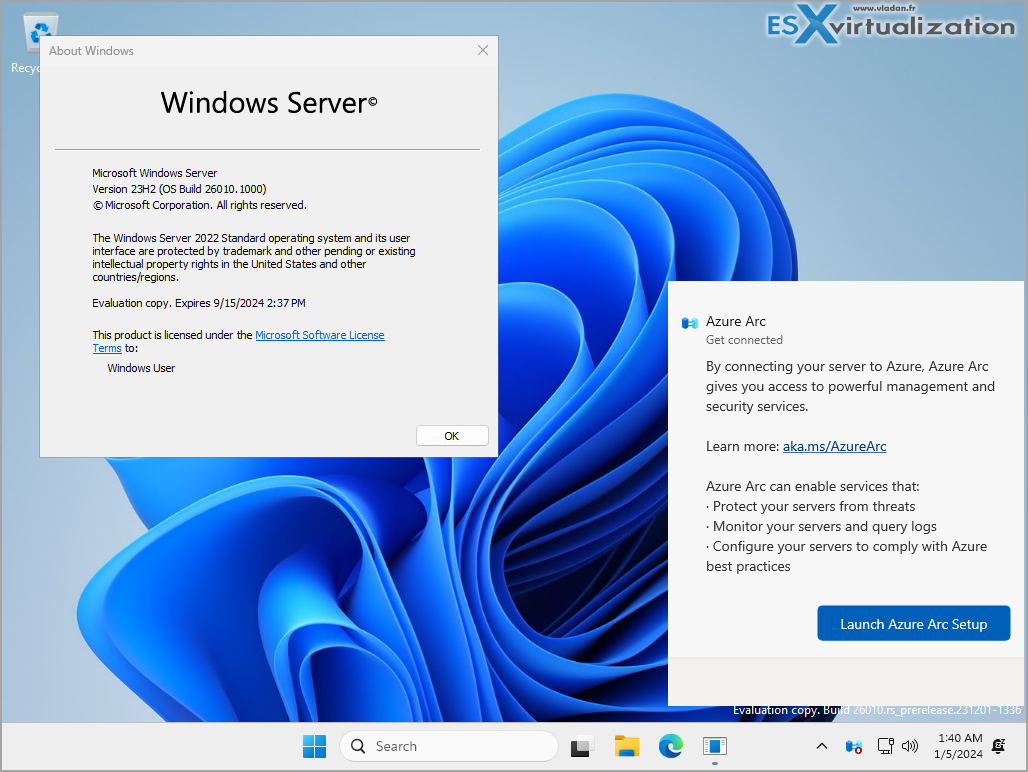This screenshot has height=772, width=1028.
Task: Click the Microsoft Corporation copyright line
Action: click(199, 205)
